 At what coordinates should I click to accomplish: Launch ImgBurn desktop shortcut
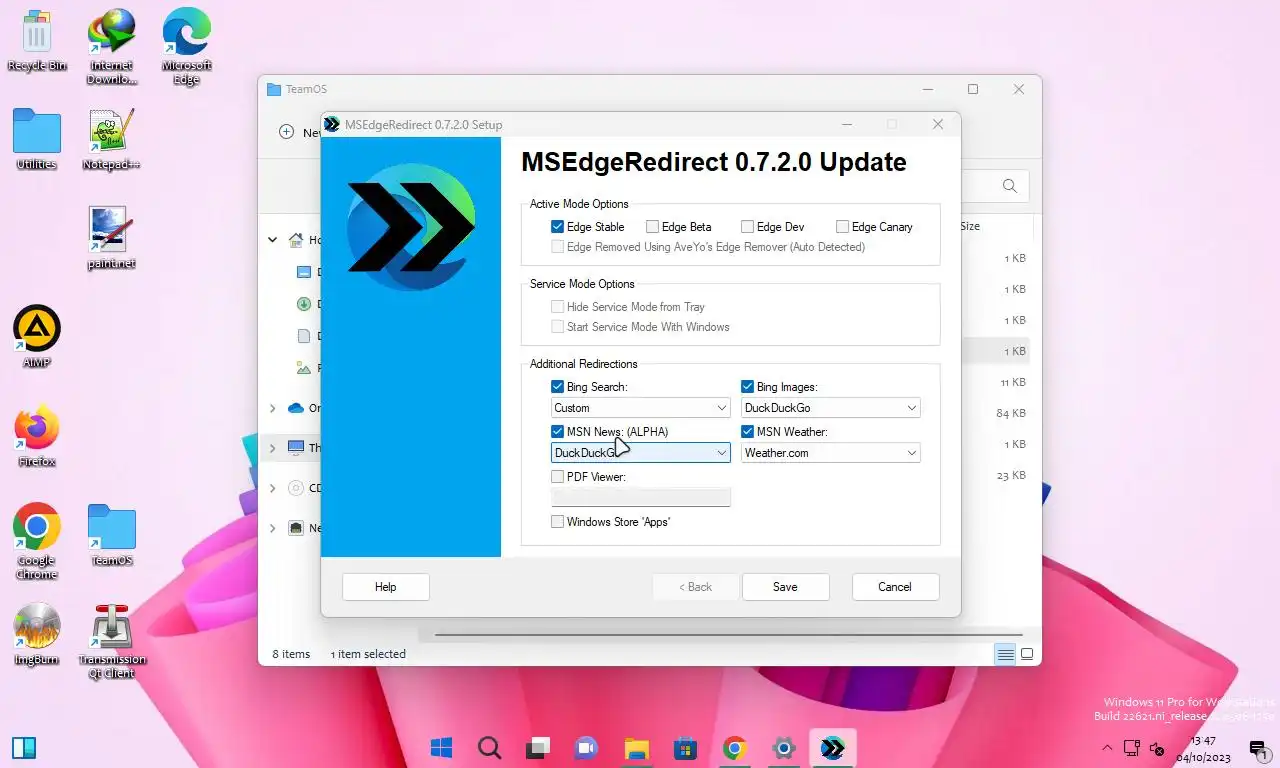click(37, 634)
